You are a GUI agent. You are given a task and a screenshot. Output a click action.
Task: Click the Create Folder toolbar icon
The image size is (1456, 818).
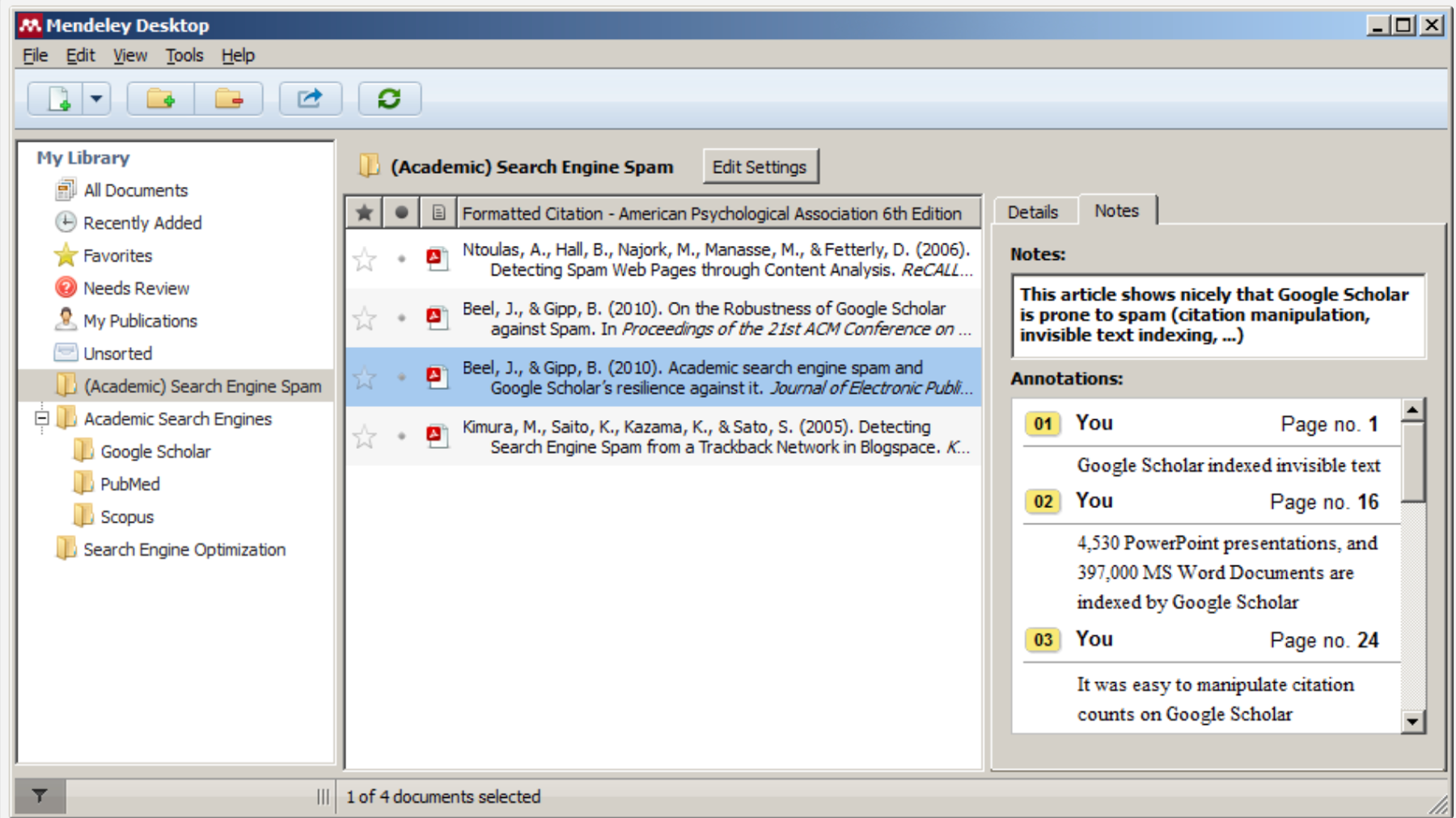(x=161, y=99)
